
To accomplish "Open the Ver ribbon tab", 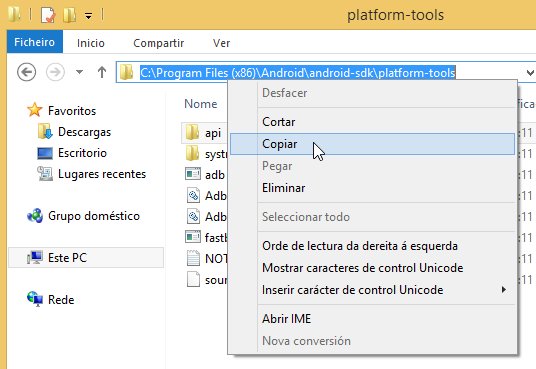I will (221, 43).
